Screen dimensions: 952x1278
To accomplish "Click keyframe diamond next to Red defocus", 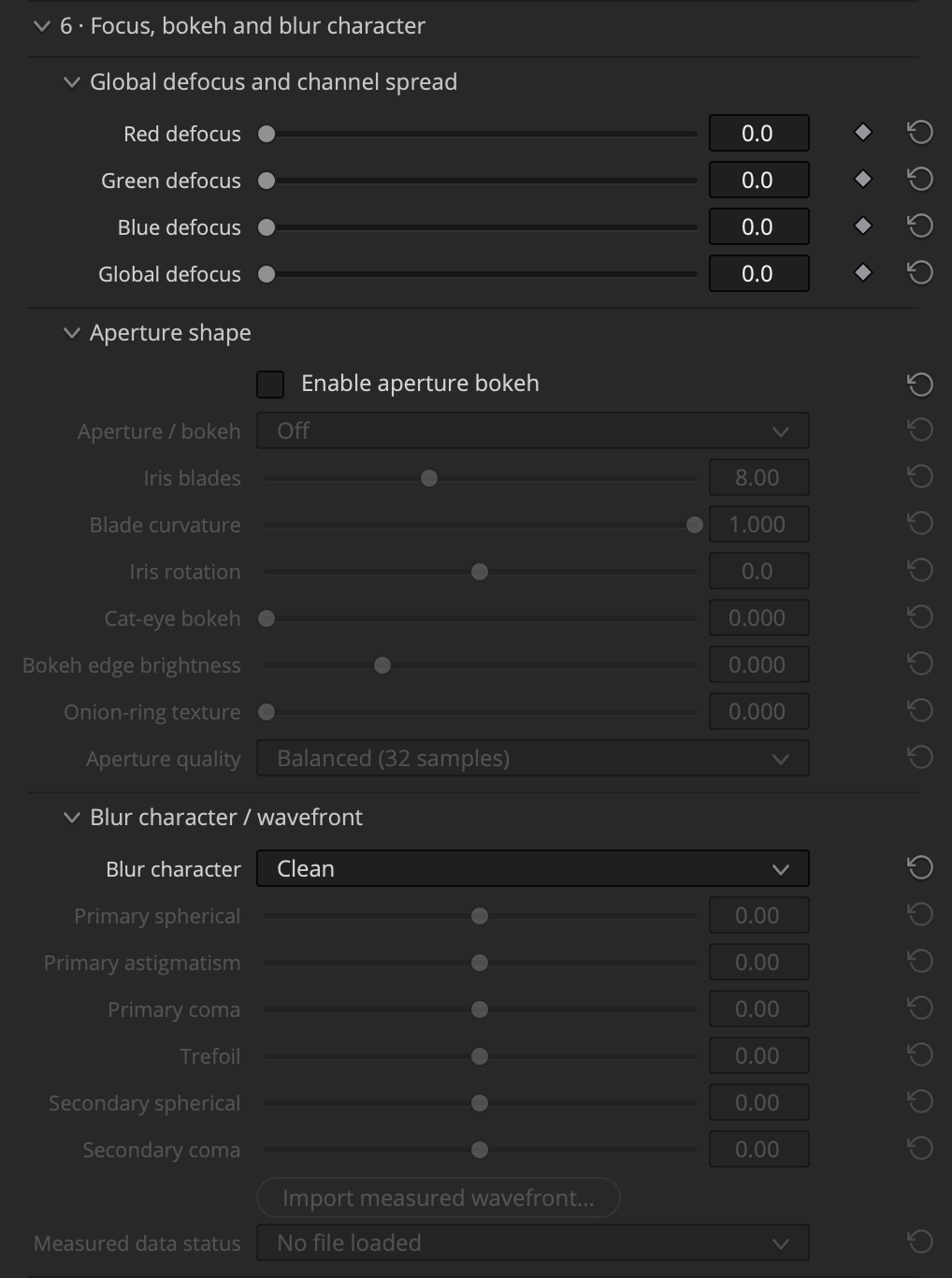I will point(863,132).
